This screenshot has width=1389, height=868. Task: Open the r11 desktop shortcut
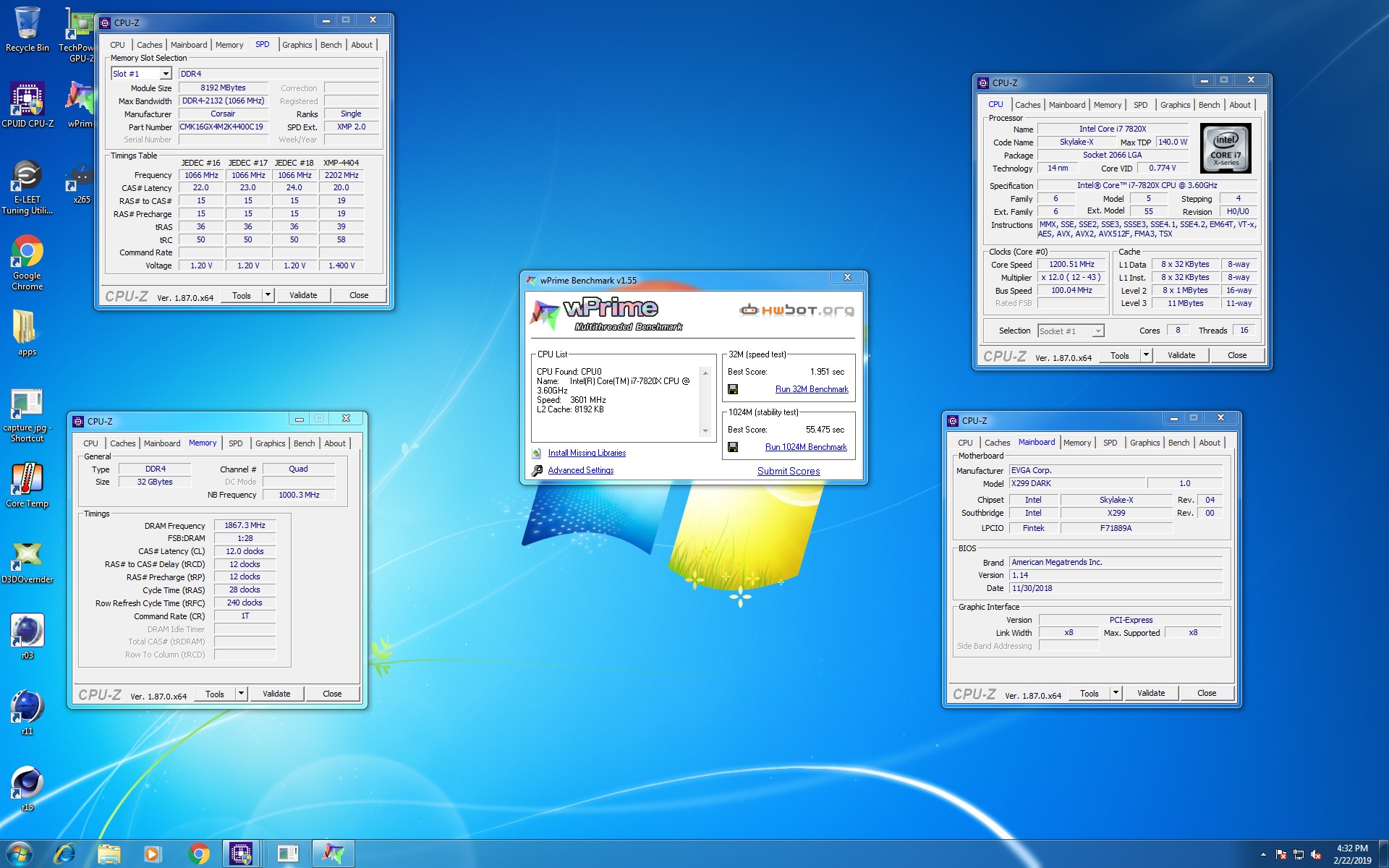tap(27, 712)
